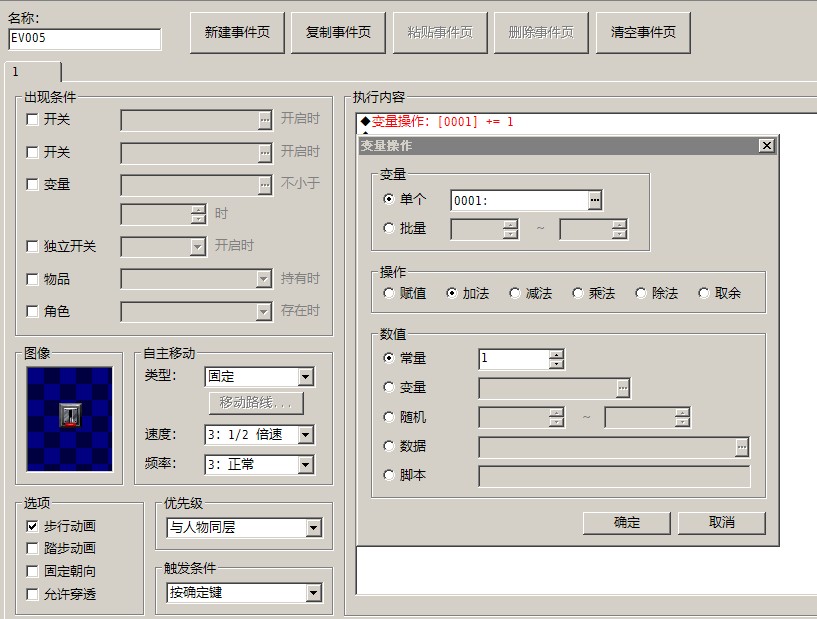817x619 pixels.
Task: Click the 粘贴事件页 button
Action: tap(440, 33)
